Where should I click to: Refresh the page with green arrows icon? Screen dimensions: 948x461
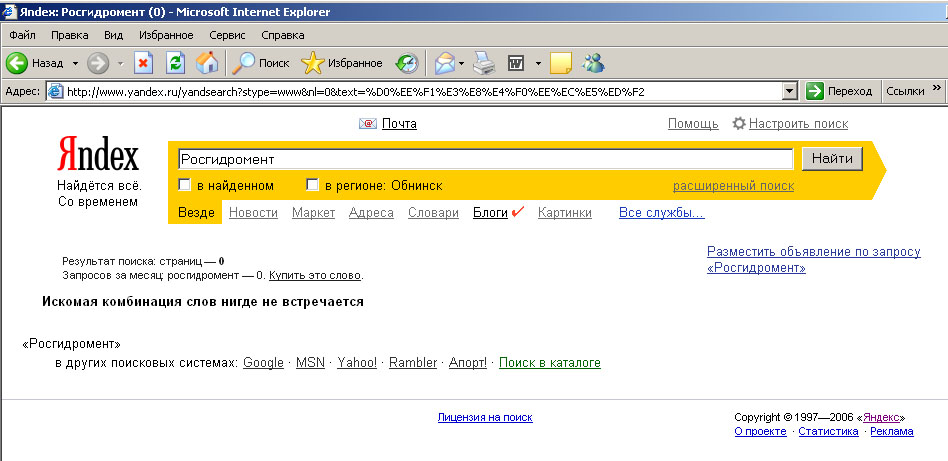(x=175, y=63)
